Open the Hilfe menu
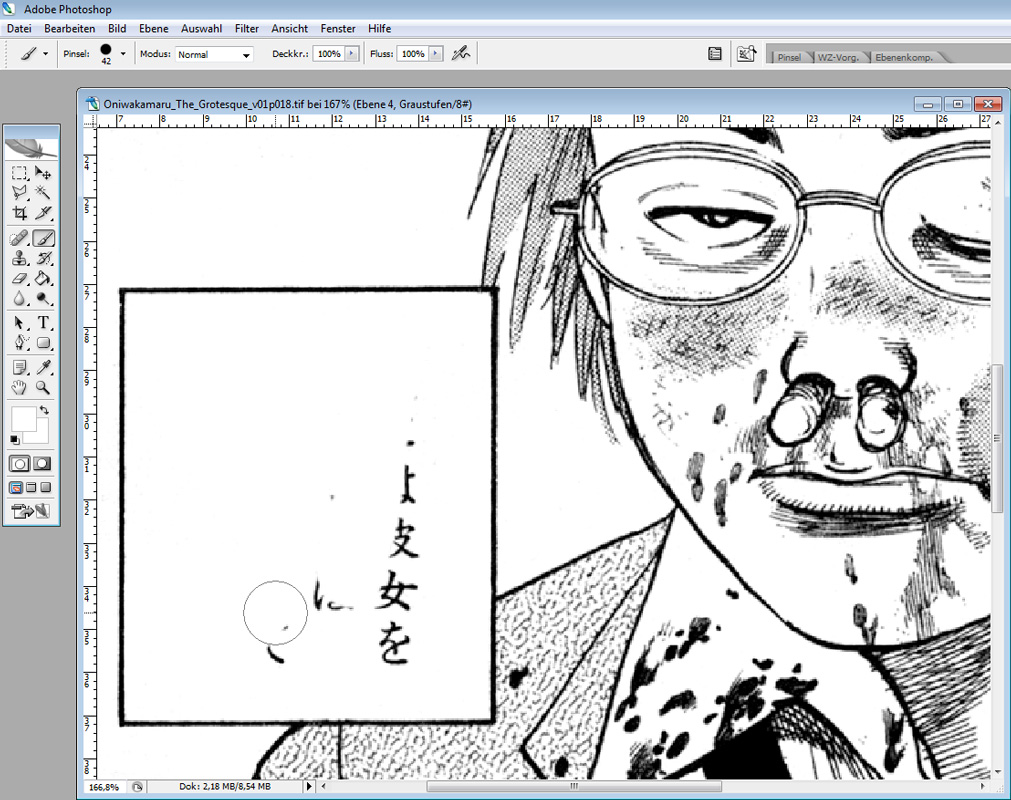The width and height of the screenshot is (1011, 800). [x=380, y=28]
